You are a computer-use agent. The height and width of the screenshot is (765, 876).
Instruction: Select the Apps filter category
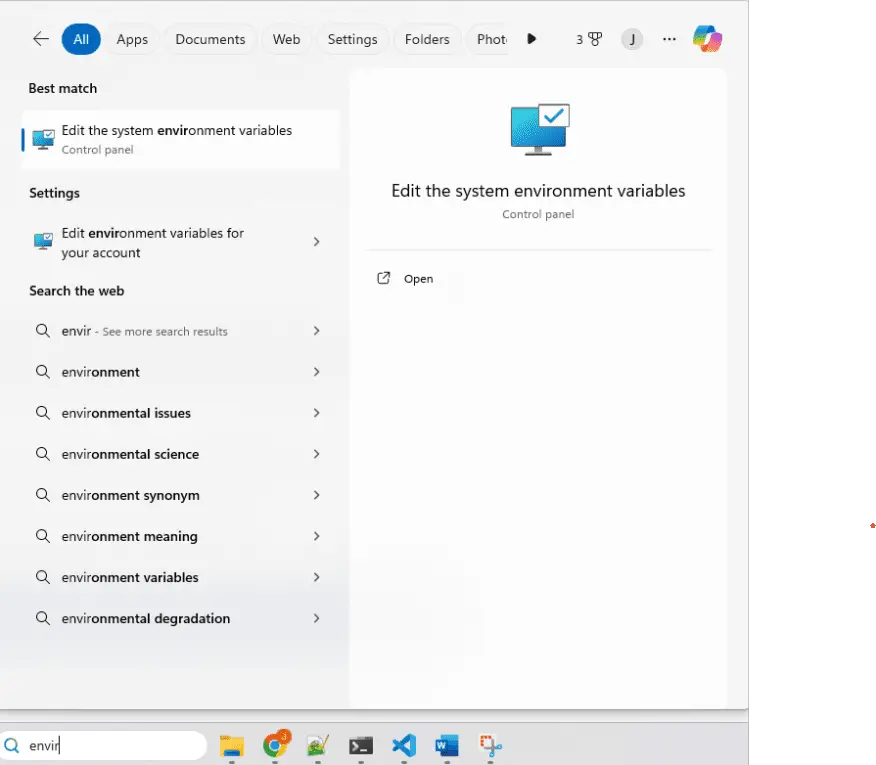click(132, 39)
